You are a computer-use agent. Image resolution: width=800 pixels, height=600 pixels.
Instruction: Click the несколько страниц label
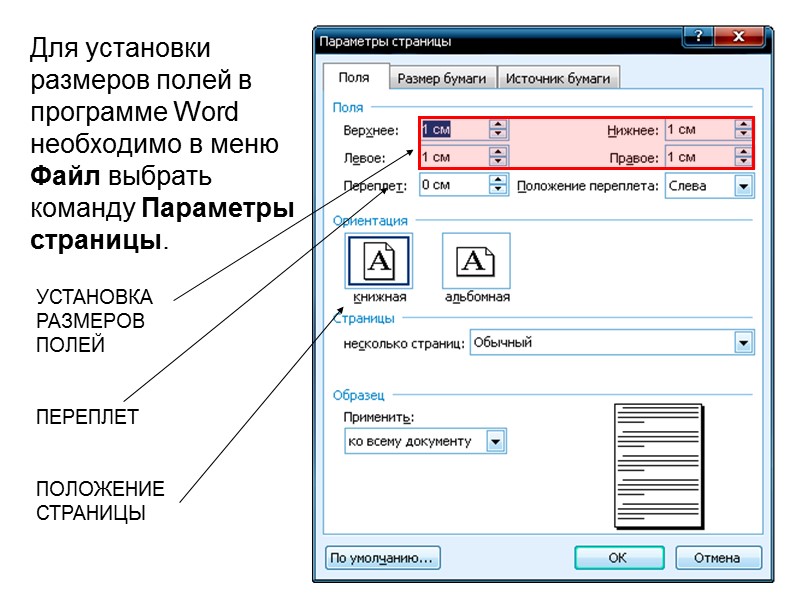404,344
